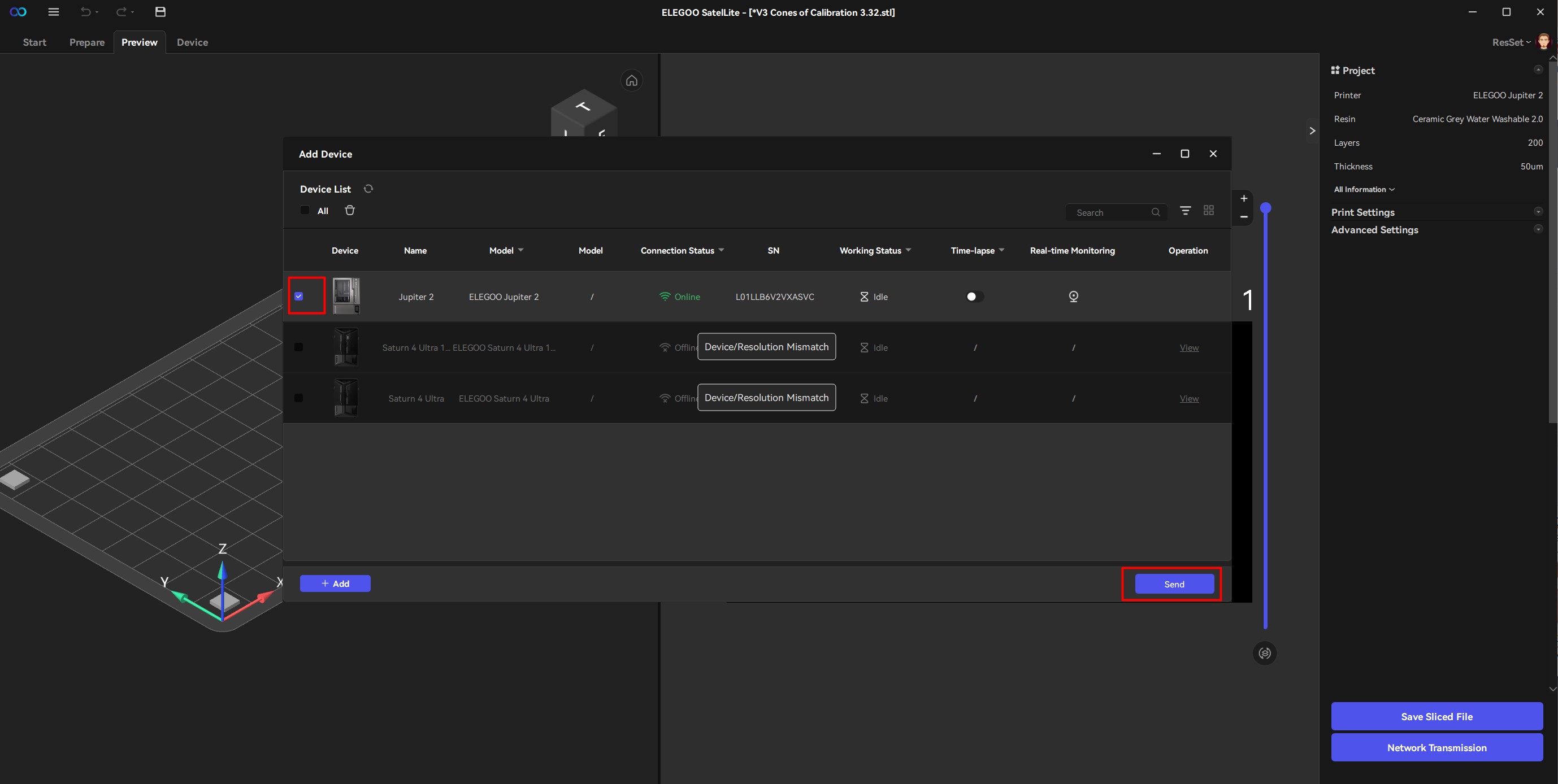1558x784 pixels.
Task: Select the Preview tab
Action: pos(139,42)
